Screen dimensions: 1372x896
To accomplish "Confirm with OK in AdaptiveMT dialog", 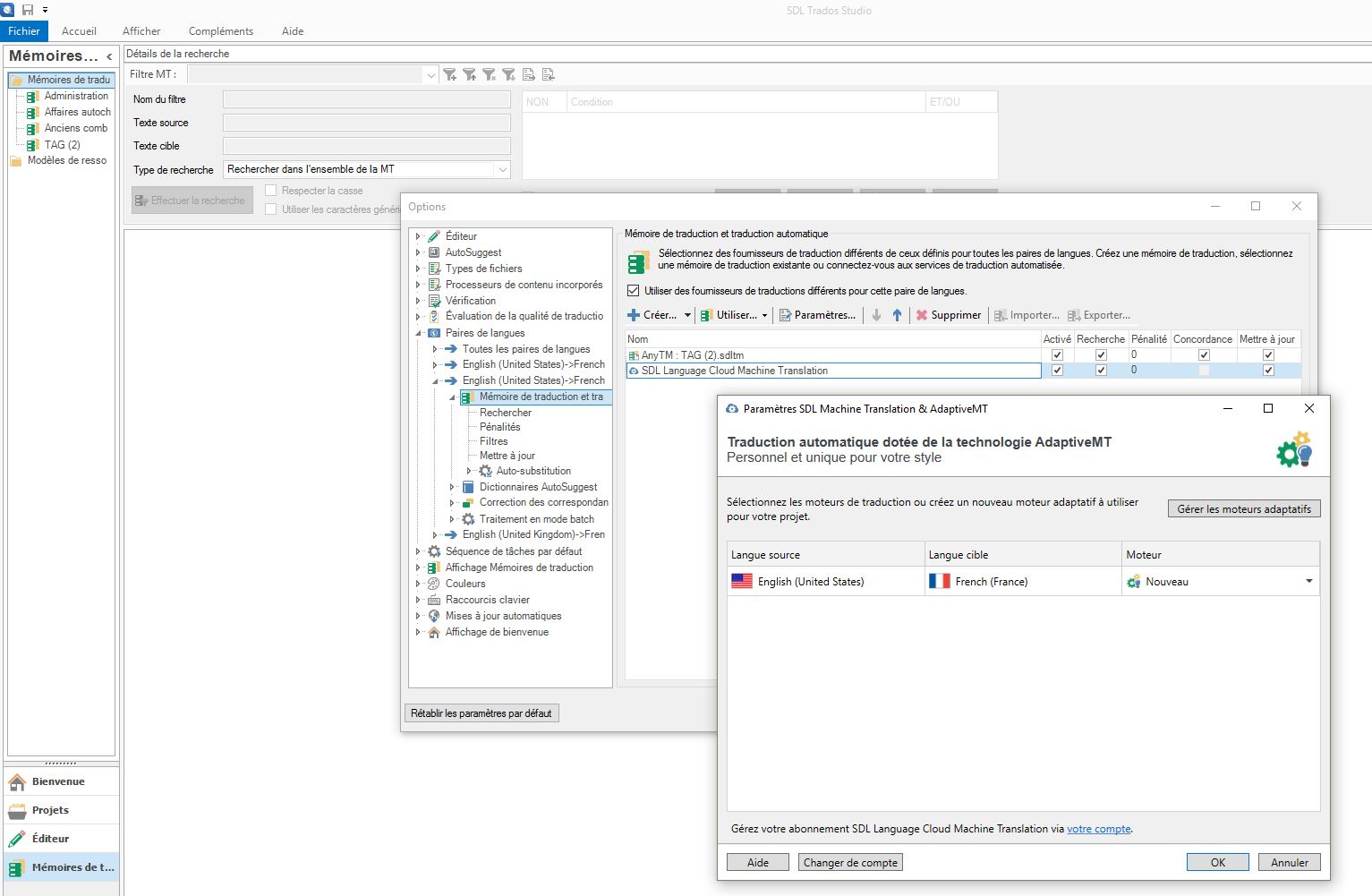I will click(1218, 863).
